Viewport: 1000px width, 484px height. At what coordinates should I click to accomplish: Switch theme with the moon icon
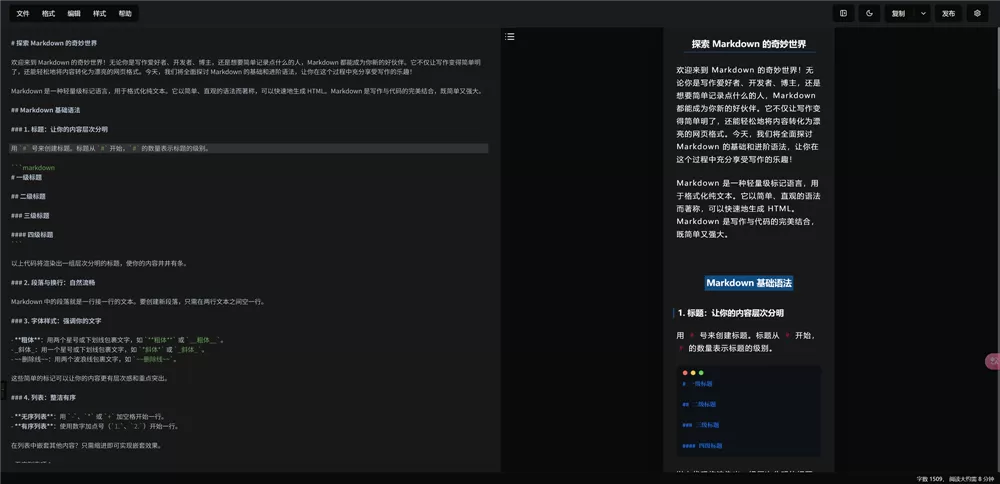[x=869, y=14]
